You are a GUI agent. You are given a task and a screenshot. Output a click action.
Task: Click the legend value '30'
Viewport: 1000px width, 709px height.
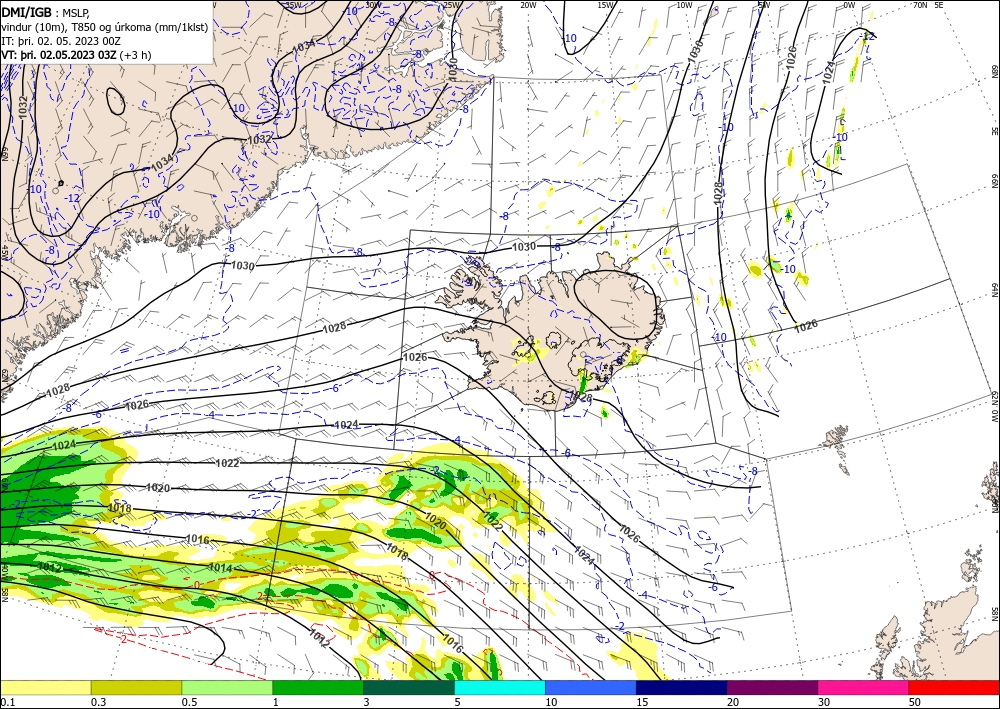(x=825, y=702)
